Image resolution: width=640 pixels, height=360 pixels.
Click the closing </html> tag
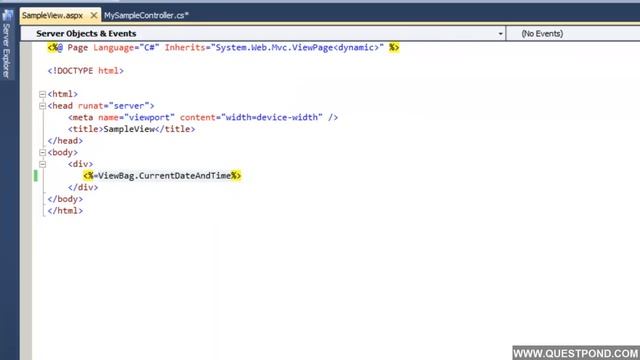coord(65,211)
